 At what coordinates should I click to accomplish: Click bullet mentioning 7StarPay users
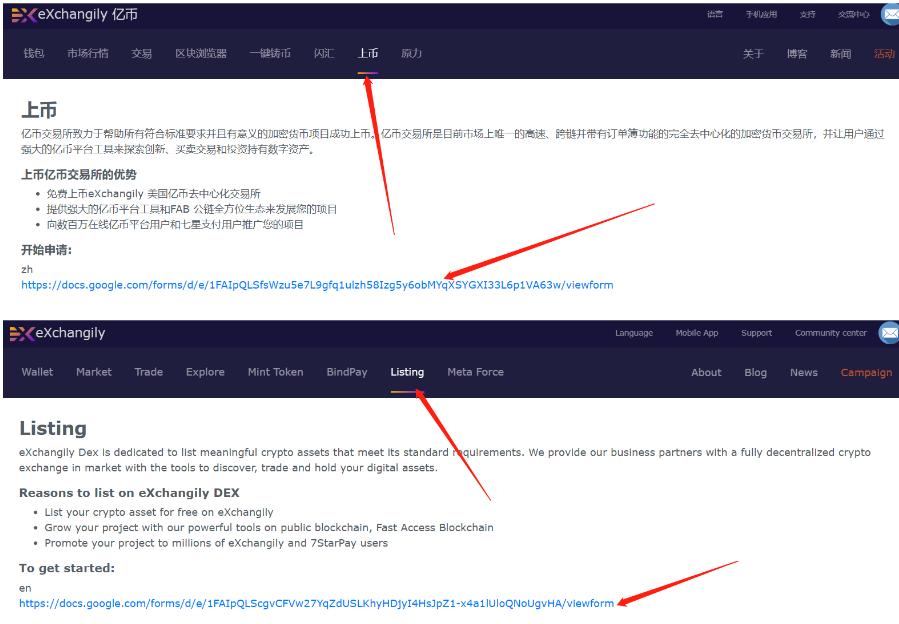[216, 543]
